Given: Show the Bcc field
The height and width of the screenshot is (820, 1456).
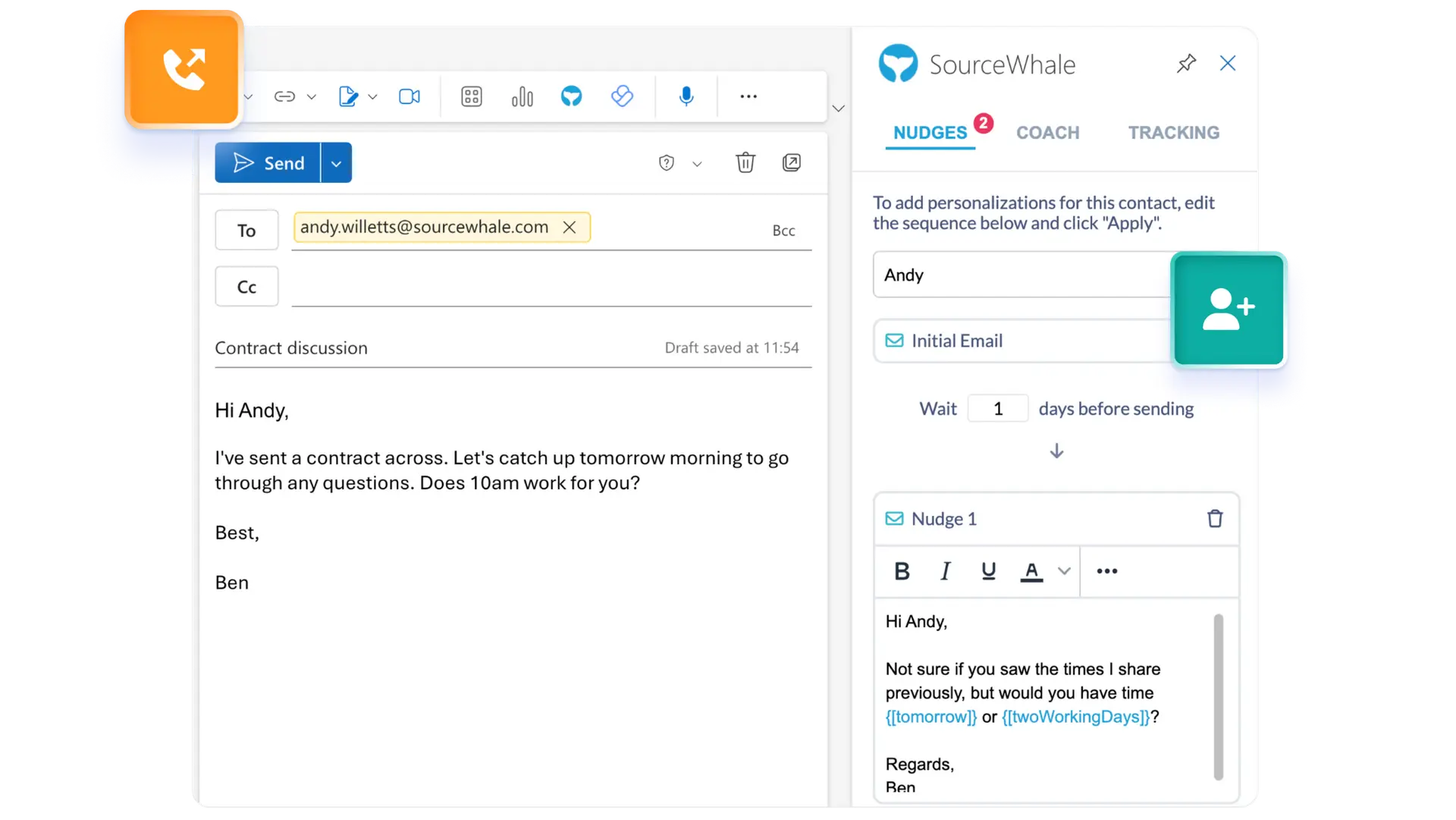Looking at the screenshot, I should [x=783, y=231].
